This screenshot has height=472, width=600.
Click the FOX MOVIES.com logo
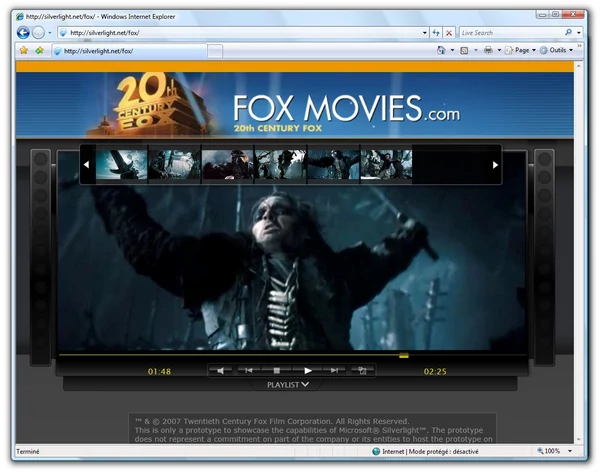click(x=346, y=108)
